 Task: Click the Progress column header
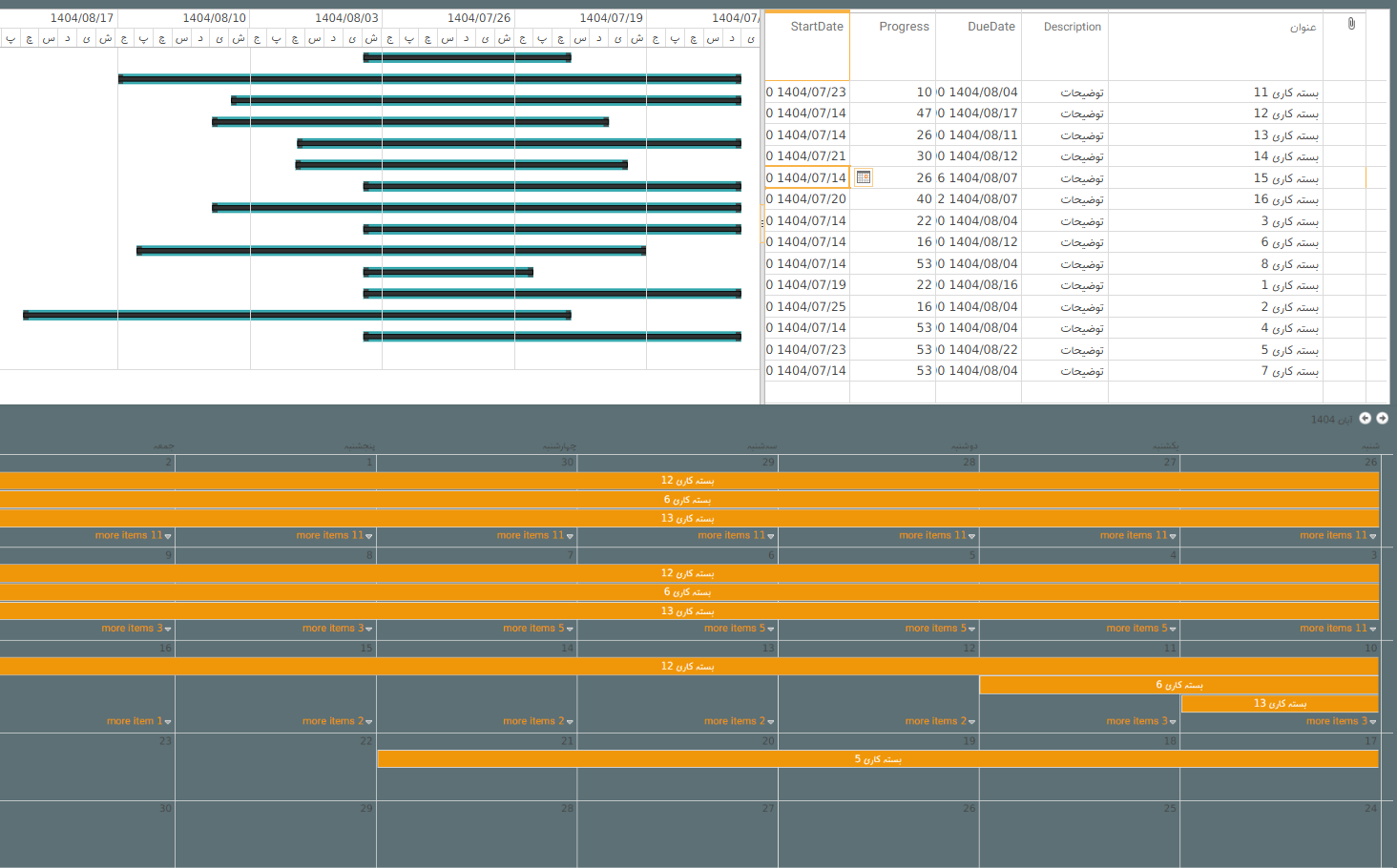904,27
